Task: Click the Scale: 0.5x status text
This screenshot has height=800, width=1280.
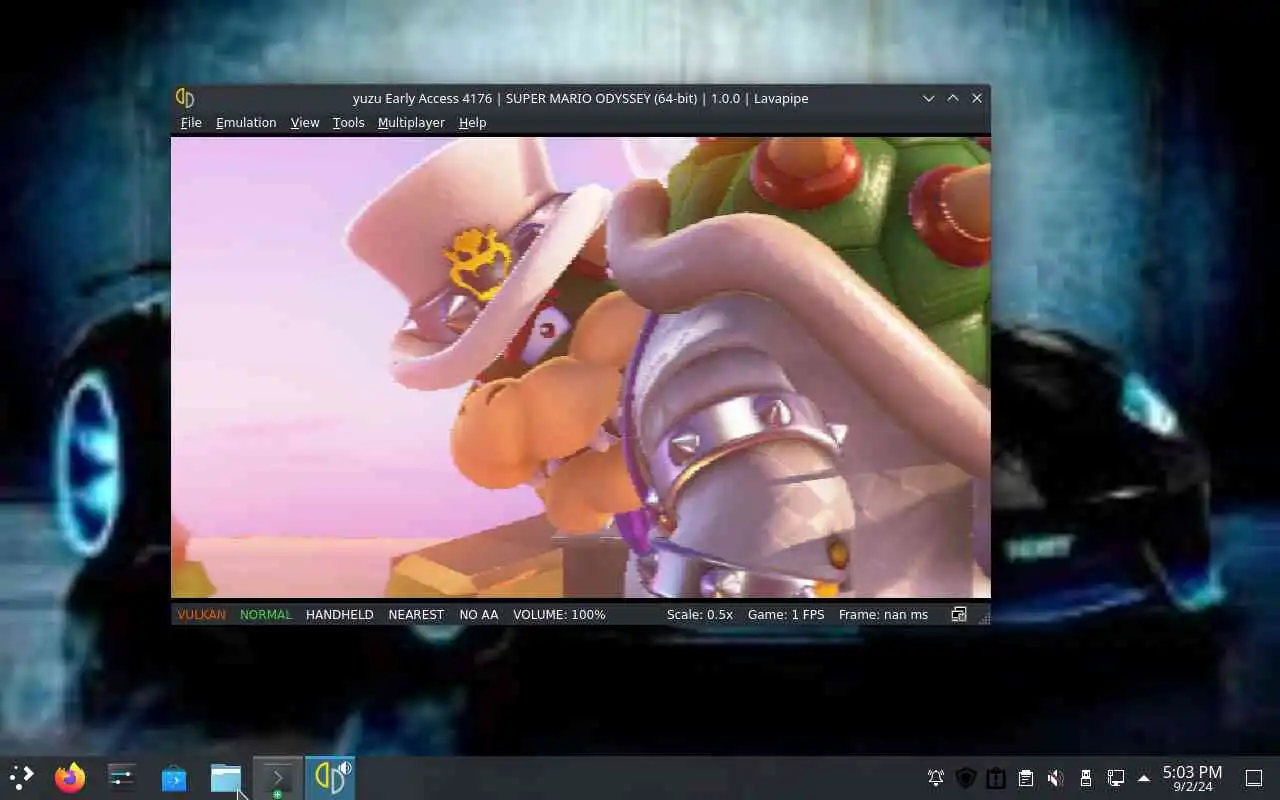Action: pyautogui.click(x=700, y=614)
